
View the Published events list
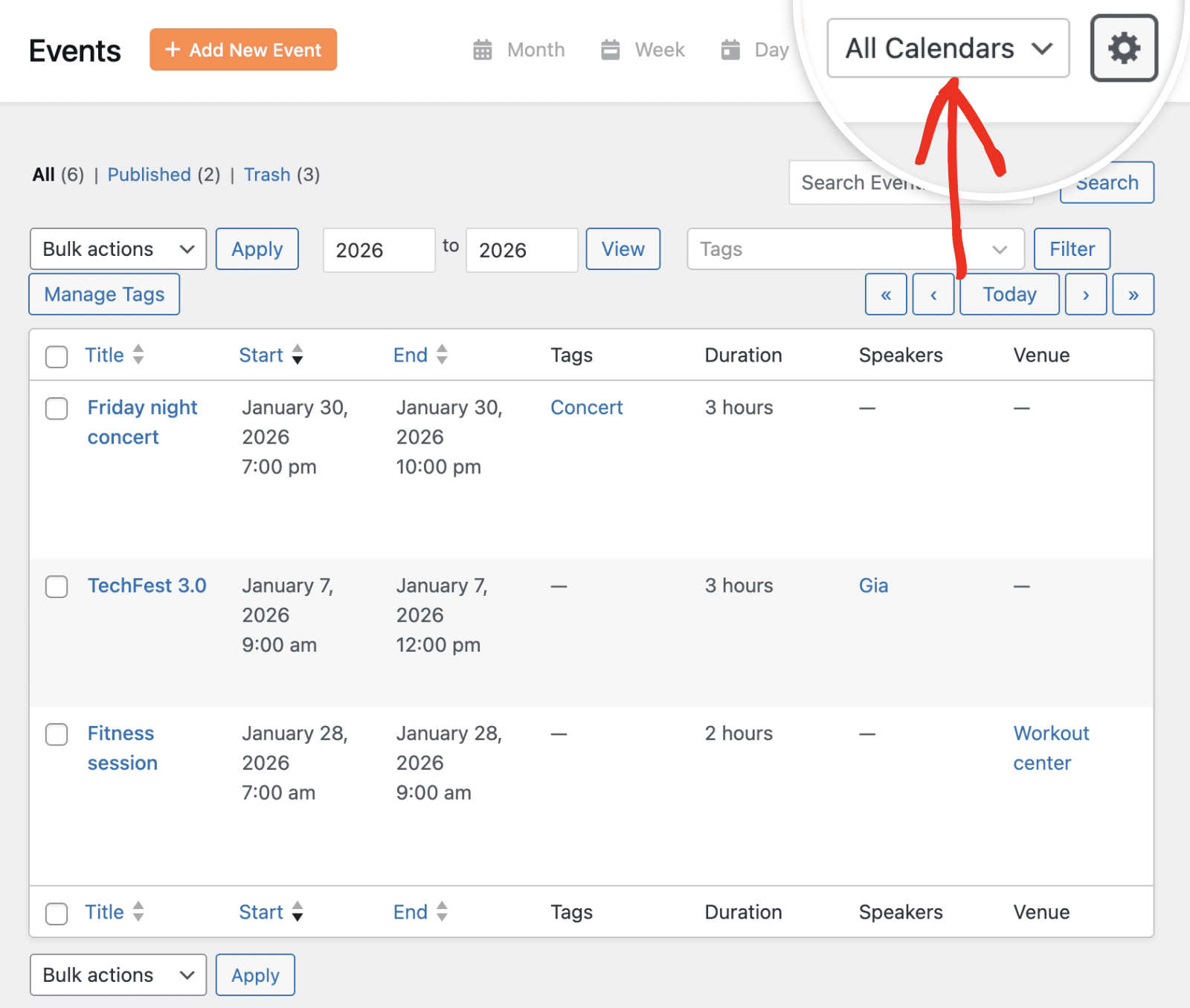tap(149, 174)
